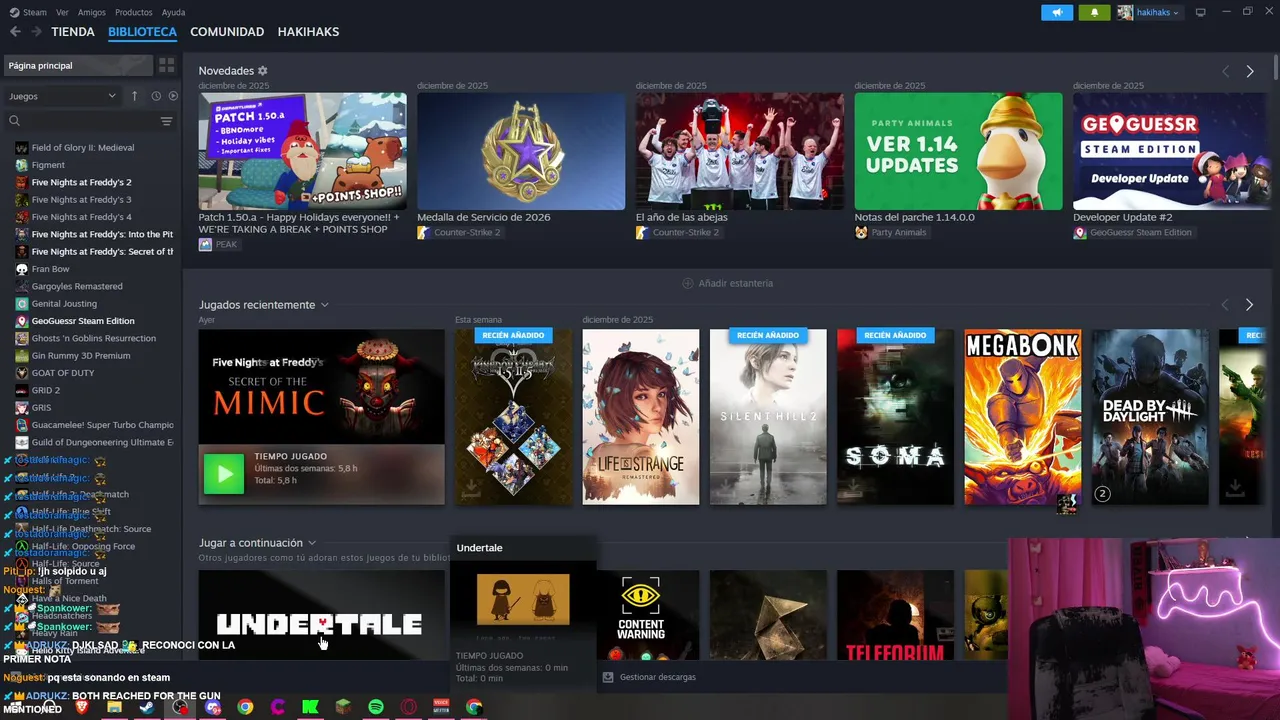Open the Ver menu
This screenshot has width=1280, height=720.
point(62,12)
